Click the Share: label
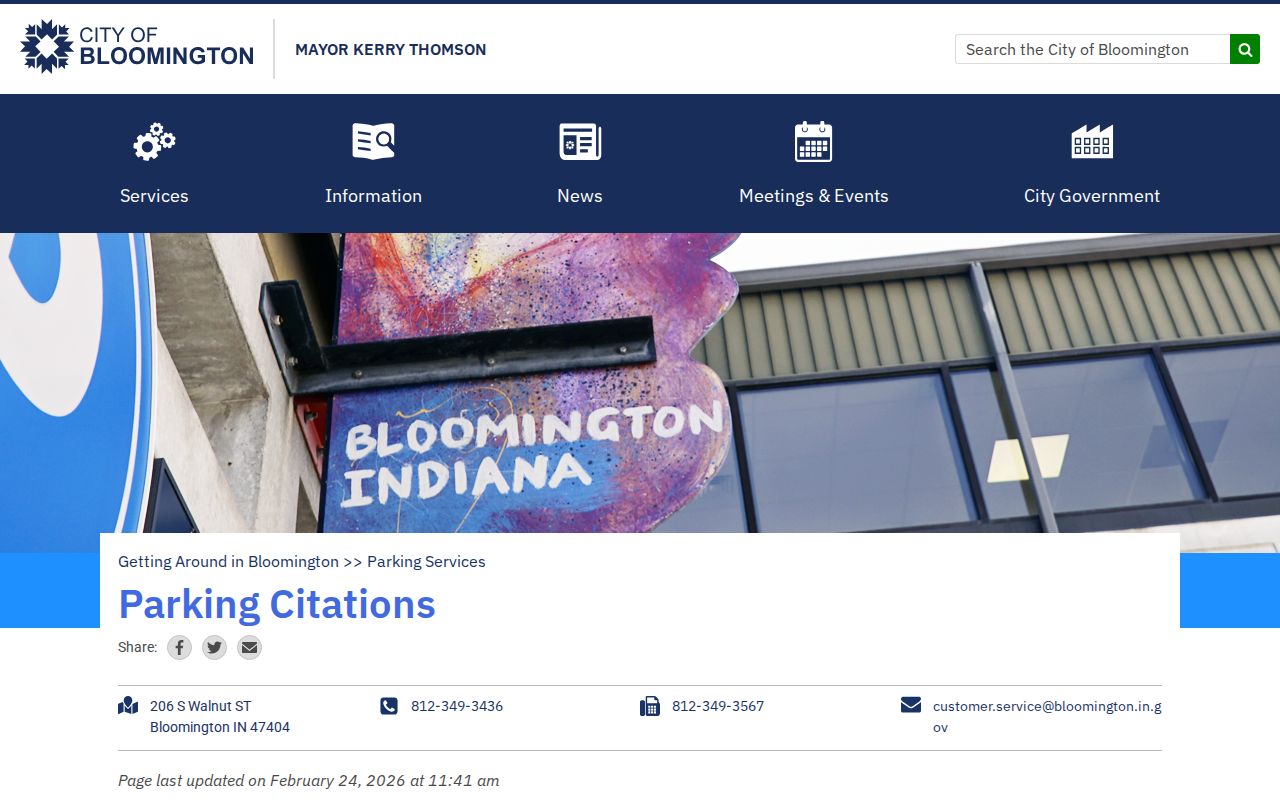This screenshot has width=1280, height=800. pyautogui.click(x=137, y=648)
